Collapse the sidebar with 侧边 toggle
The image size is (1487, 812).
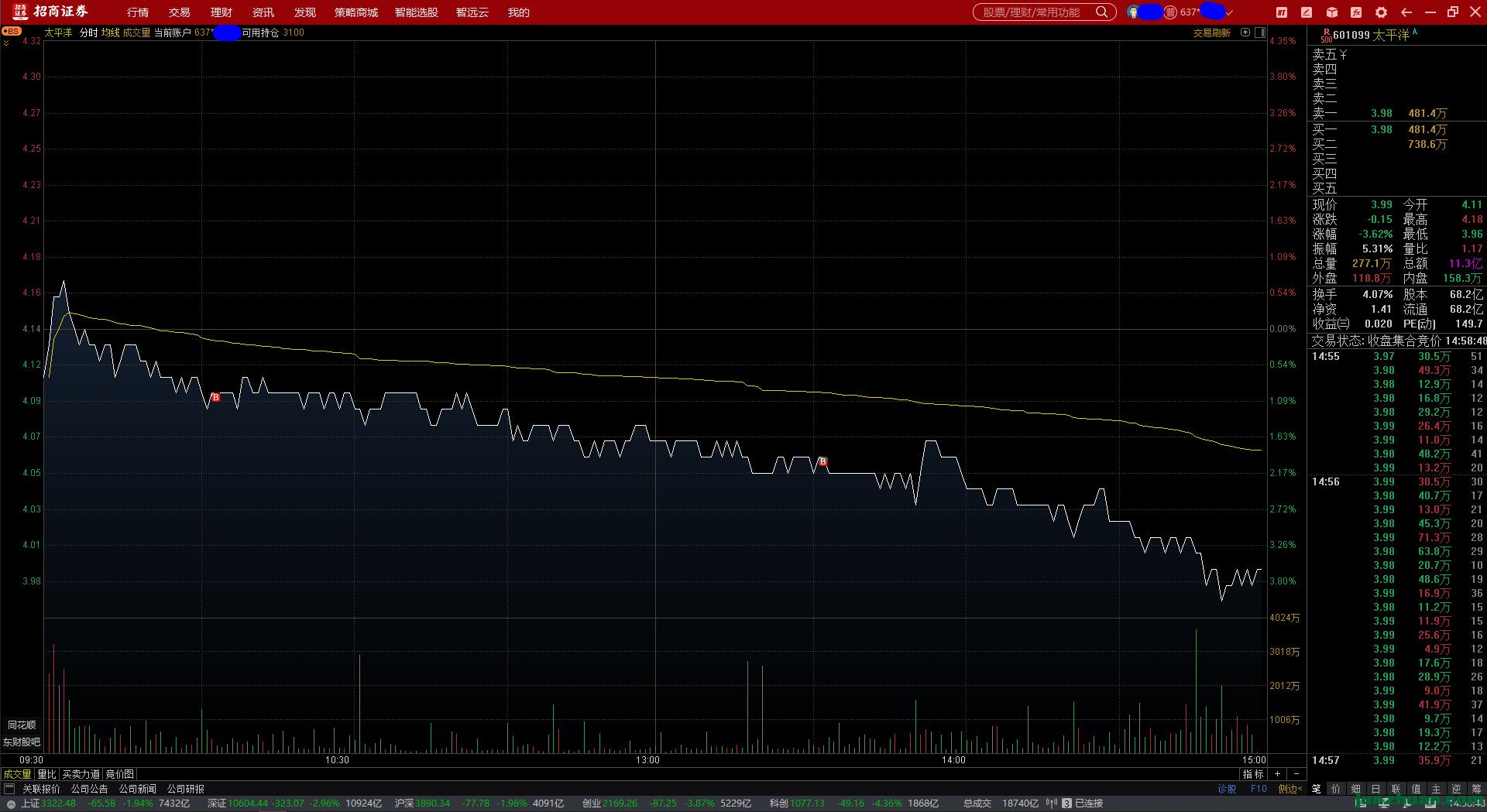[x=1289, y=789]
